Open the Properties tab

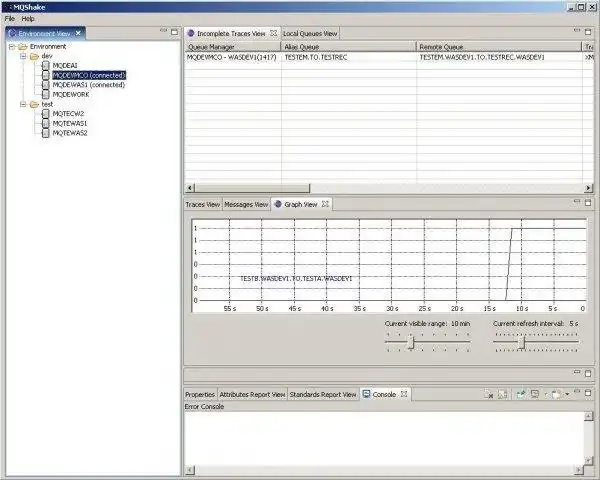click(x=200, y=394)
